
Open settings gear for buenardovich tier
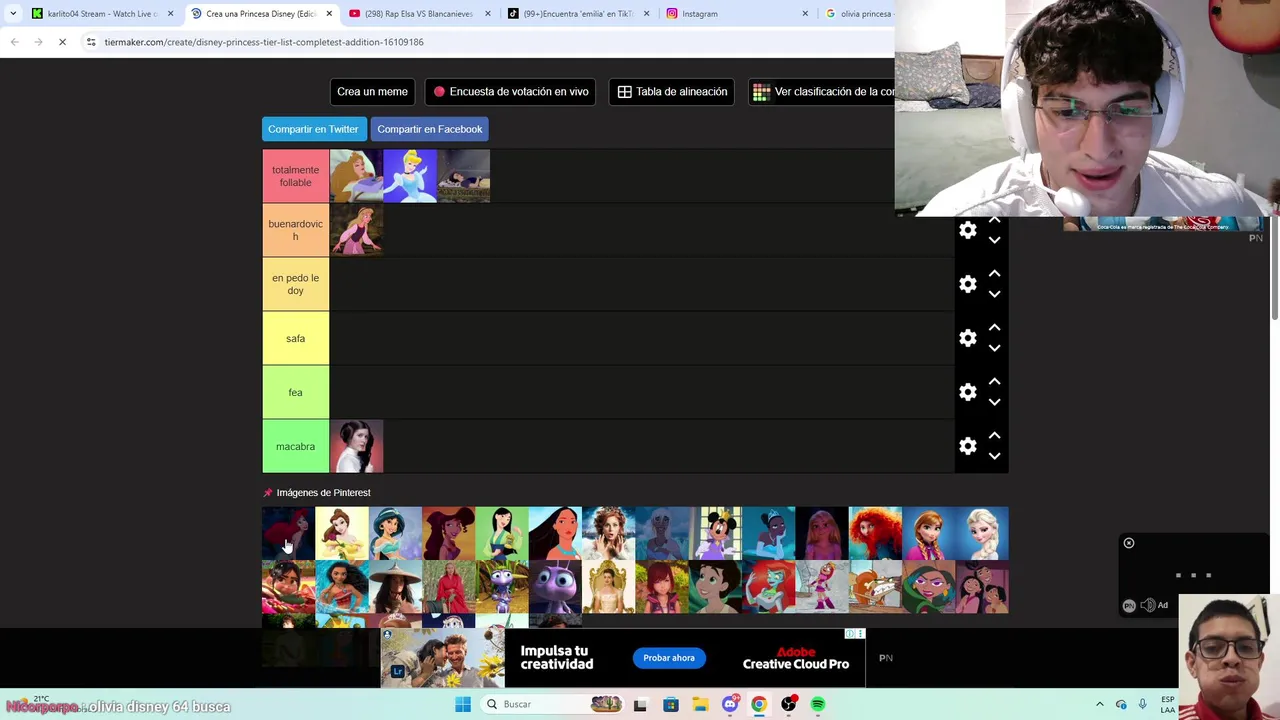pos(967,230)
